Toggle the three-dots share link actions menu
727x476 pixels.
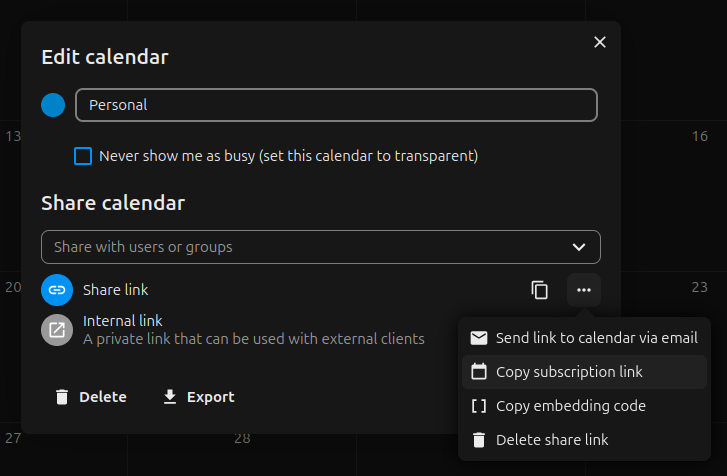[x=584, y=290]
